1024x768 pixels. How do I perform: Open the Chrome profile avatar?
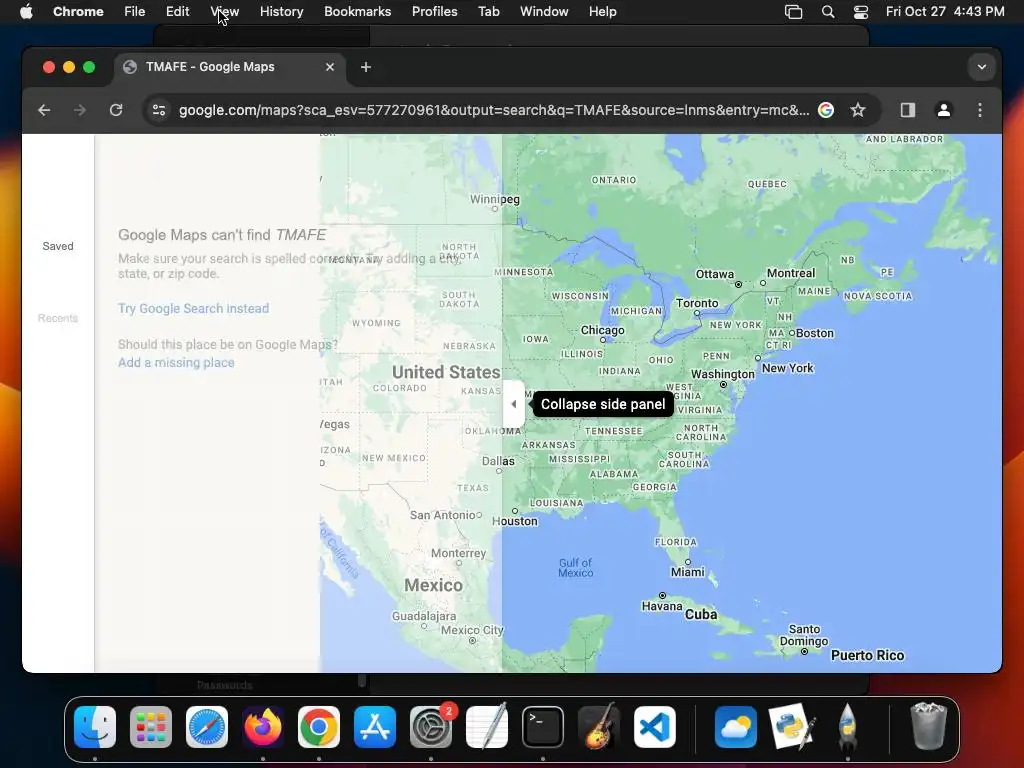(x=944, y=110)
